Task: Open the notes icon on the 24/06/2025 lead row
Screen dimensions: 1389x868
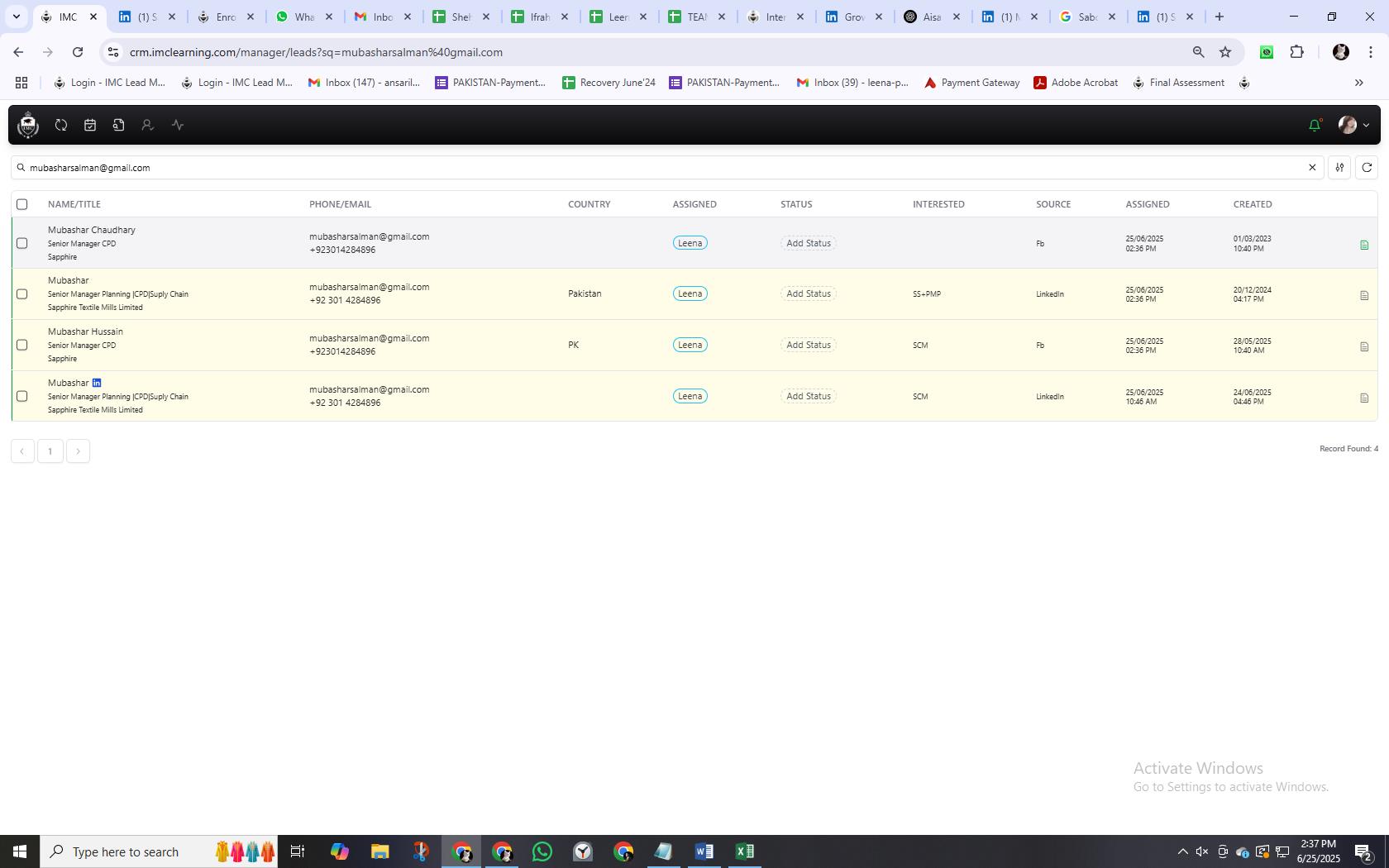Action: [1364, 398]
